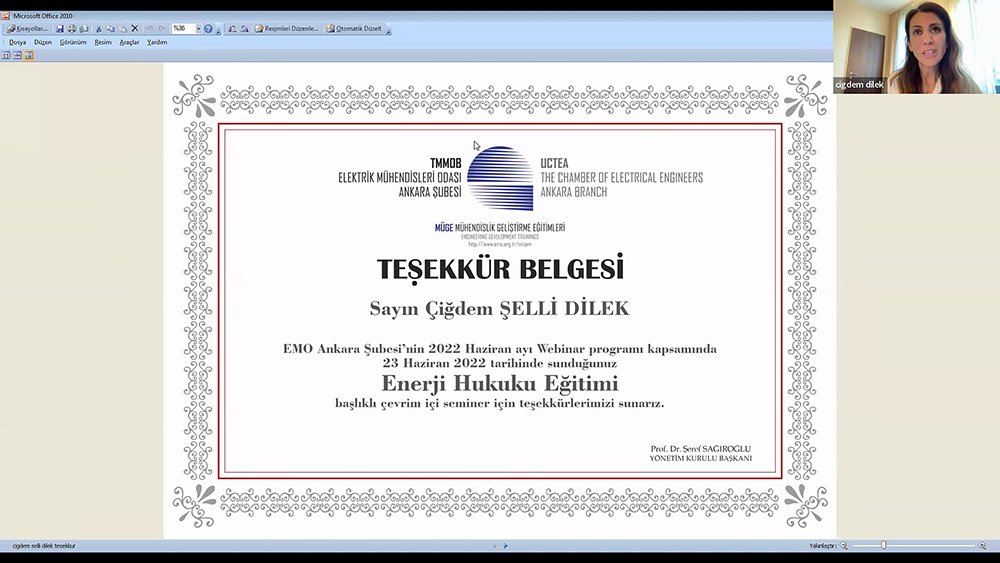The image size is (1000, 563).
Task: Click the mail send icon
Action: tap(84, 29)
